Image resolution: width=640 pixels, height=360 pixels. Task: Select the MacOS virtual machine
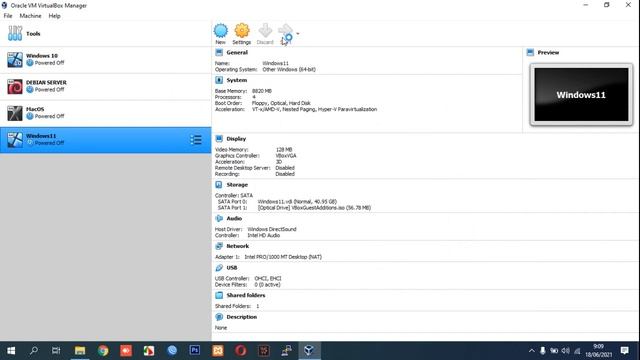click(x=105, y=113)
